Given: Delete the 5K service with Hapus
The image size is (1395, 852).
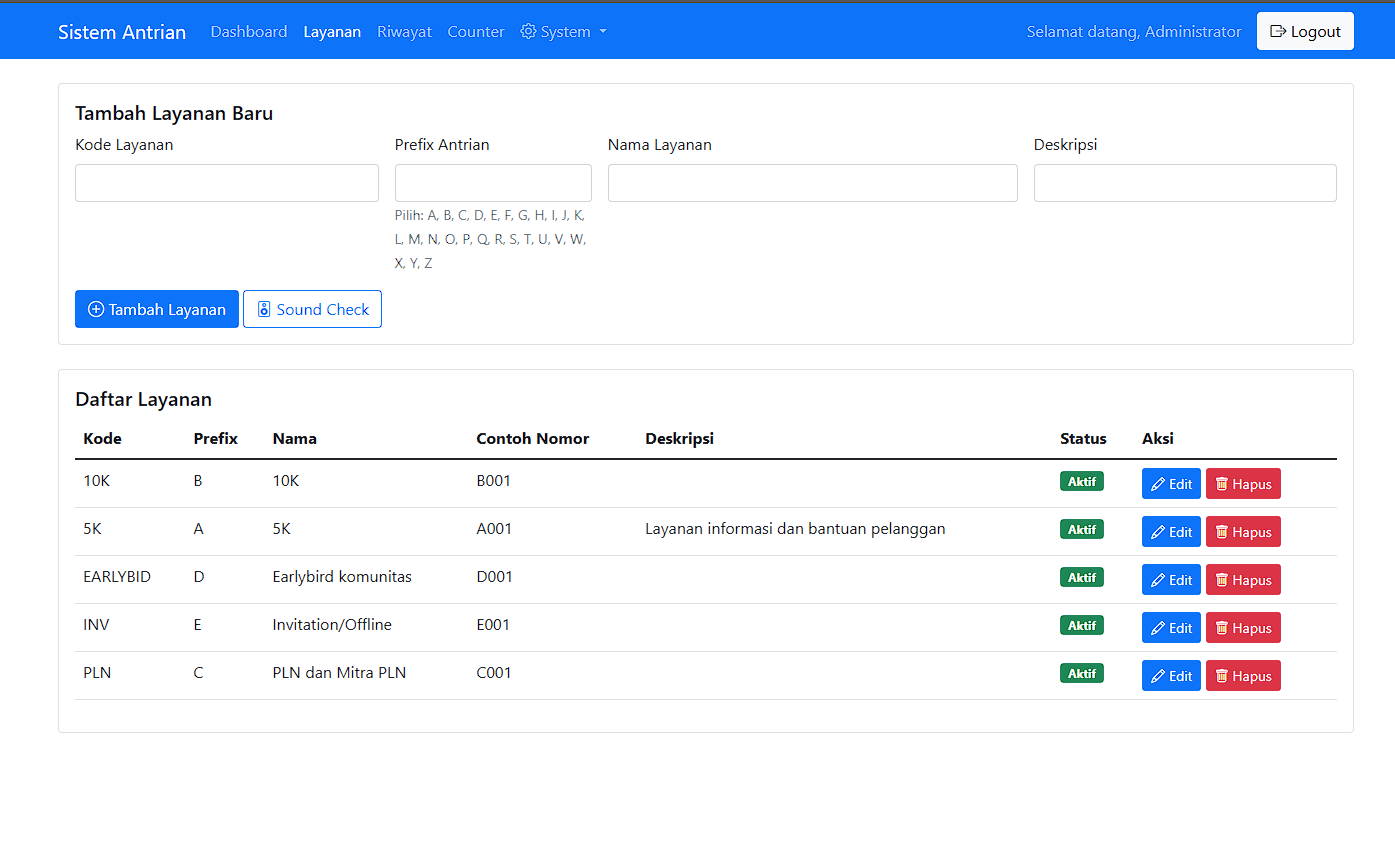Looking at the screenshot, I should pyautogui.click(x=1242, y=532).
